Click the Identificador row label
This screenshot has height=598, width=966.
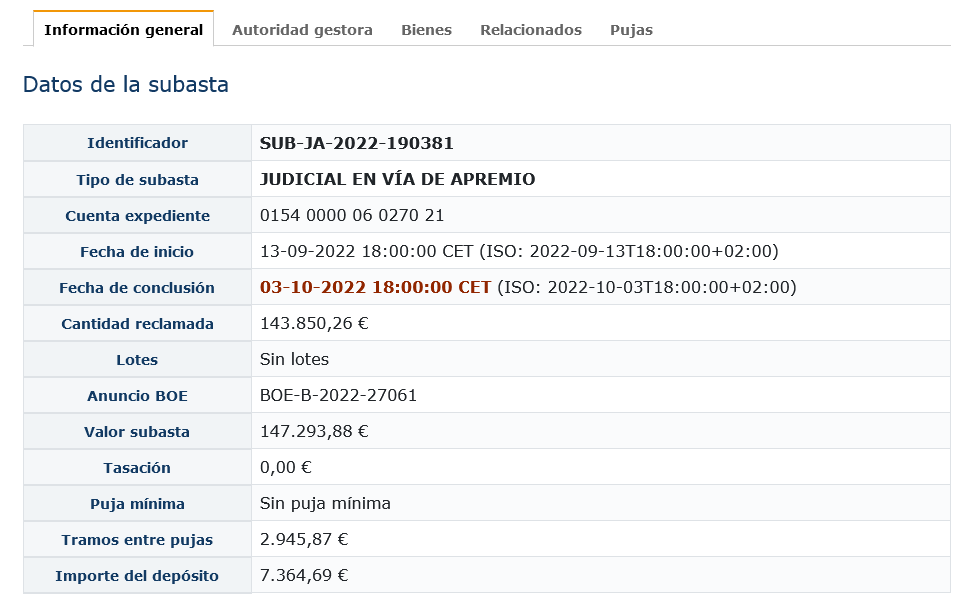point(137,143)
